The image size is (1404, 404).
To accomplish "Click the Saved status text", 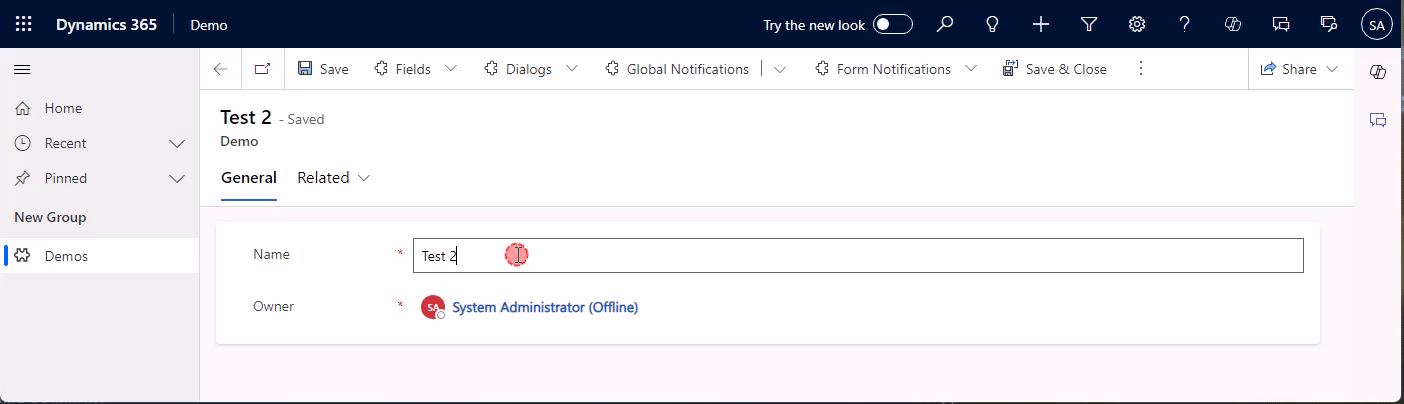I will (302, 119).
